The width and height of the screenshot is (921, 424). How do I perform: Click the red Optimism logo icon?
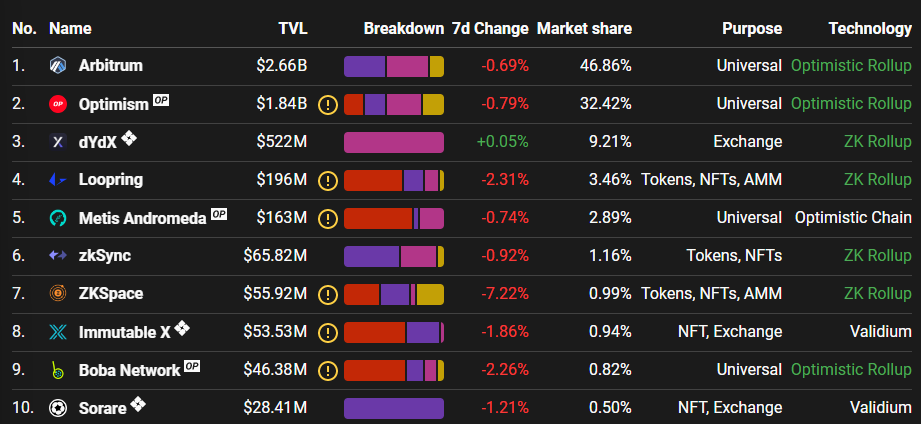tap(58, 104)
